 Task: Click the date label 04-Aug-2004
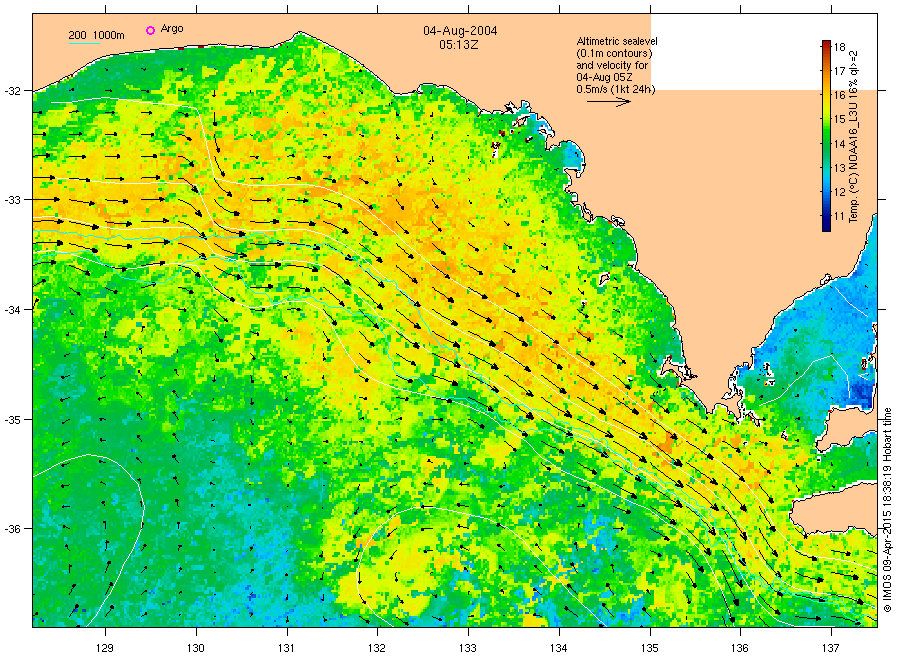click(x=460, y=31)
